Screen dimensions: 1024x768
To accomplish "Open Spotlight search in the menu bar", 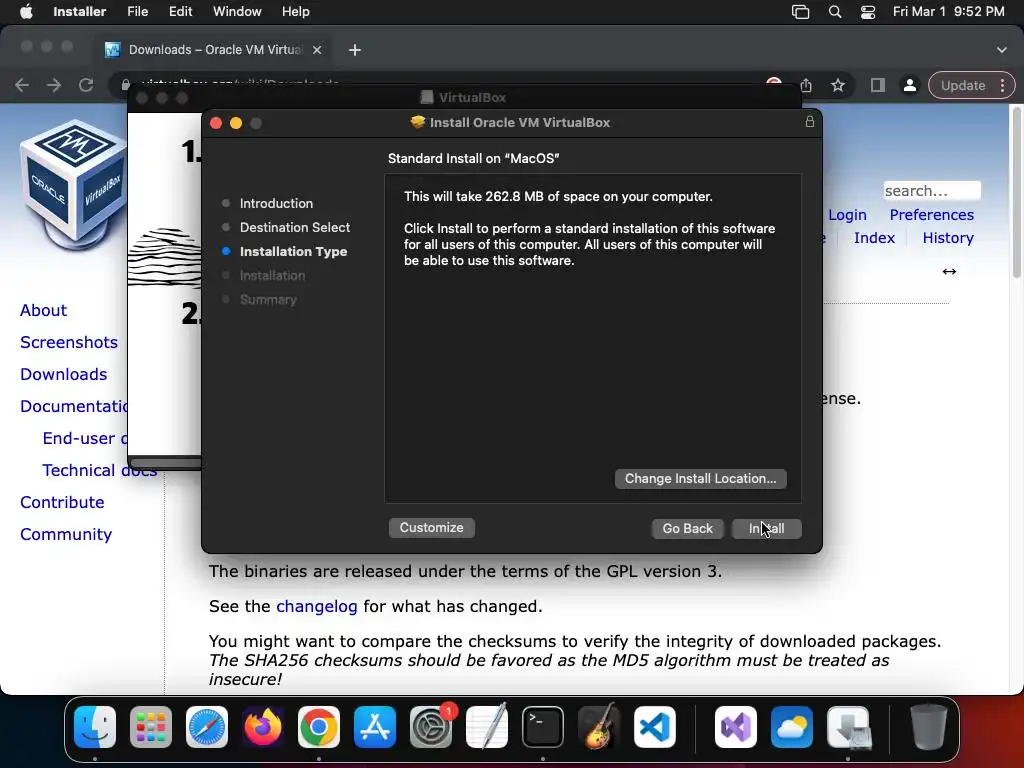I will click(835, 12).
